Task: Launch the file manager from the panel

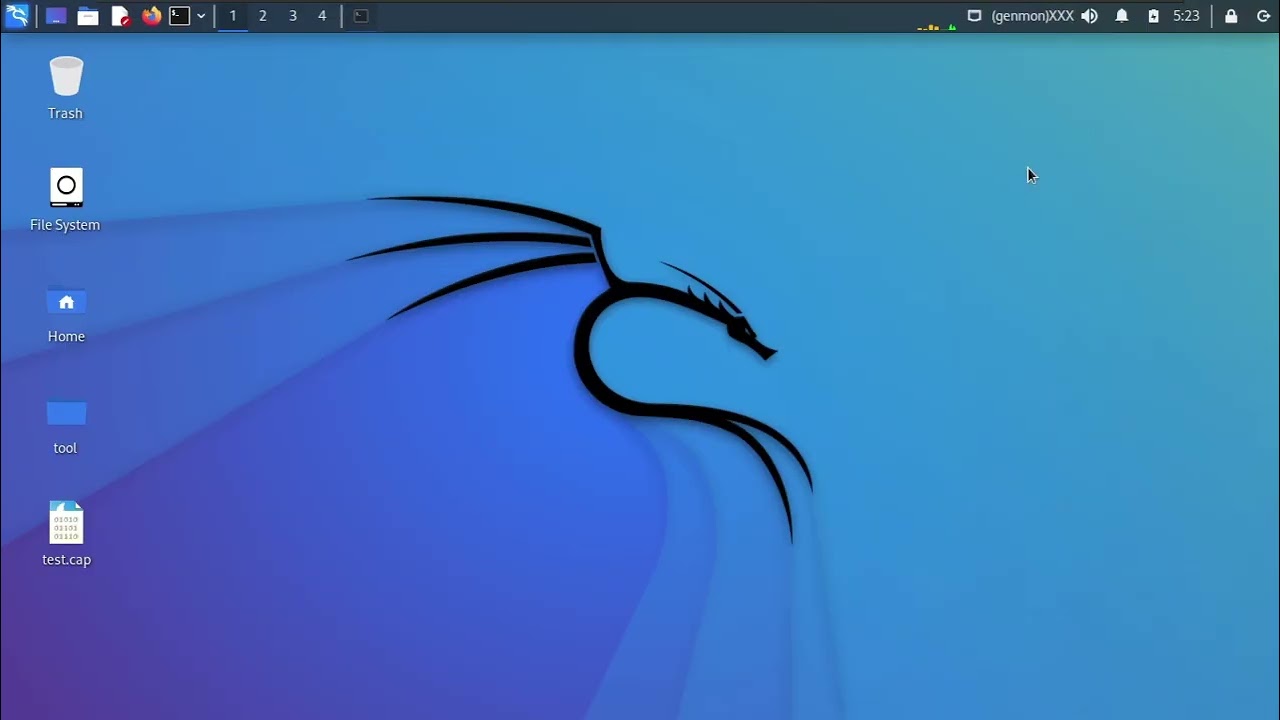Action: (88, 16)
